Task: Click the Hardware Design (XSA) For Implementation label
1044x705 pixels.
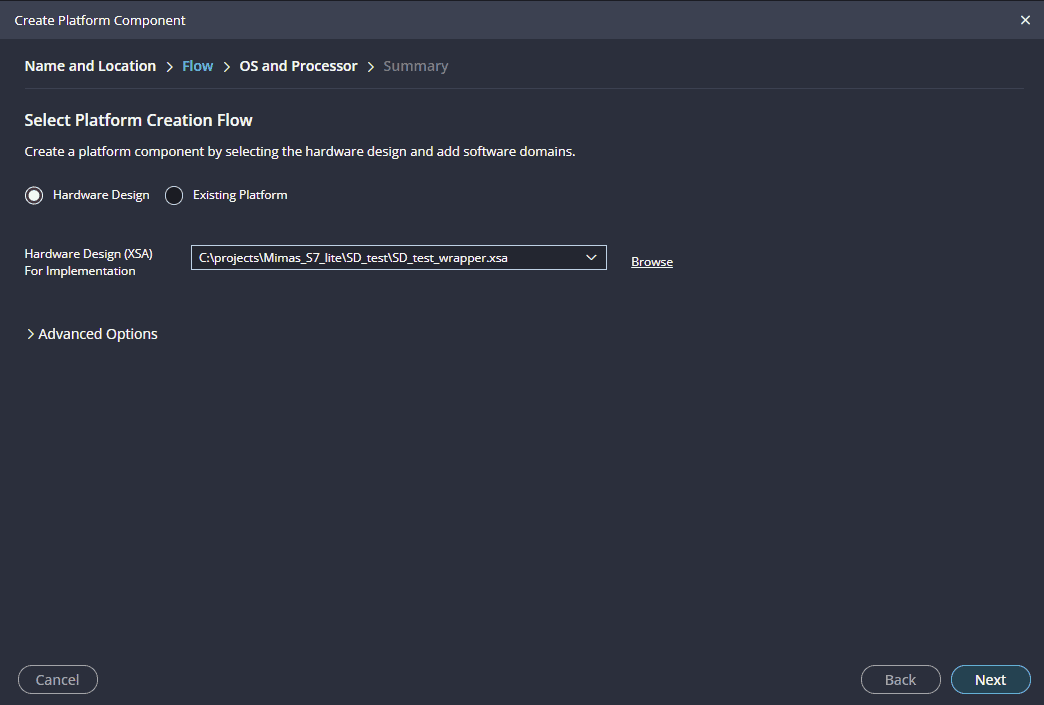Action: coord(88,262)
